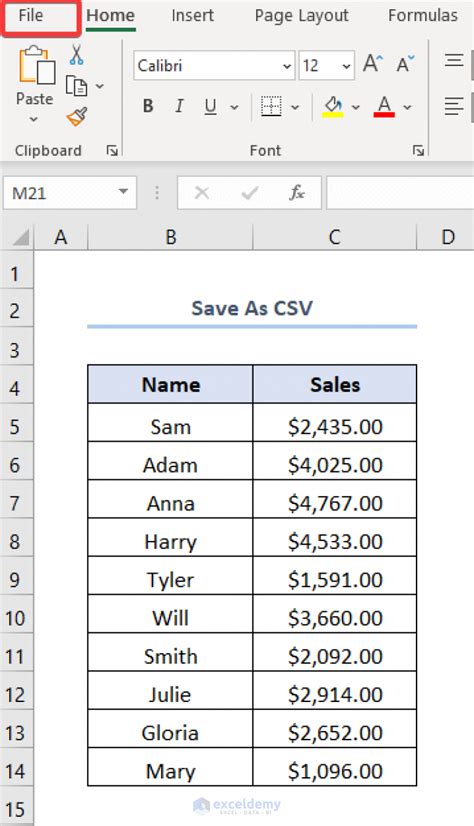Click the Copy icon in Clipboard
Viewport: 474px width, 826px height.
76,85
